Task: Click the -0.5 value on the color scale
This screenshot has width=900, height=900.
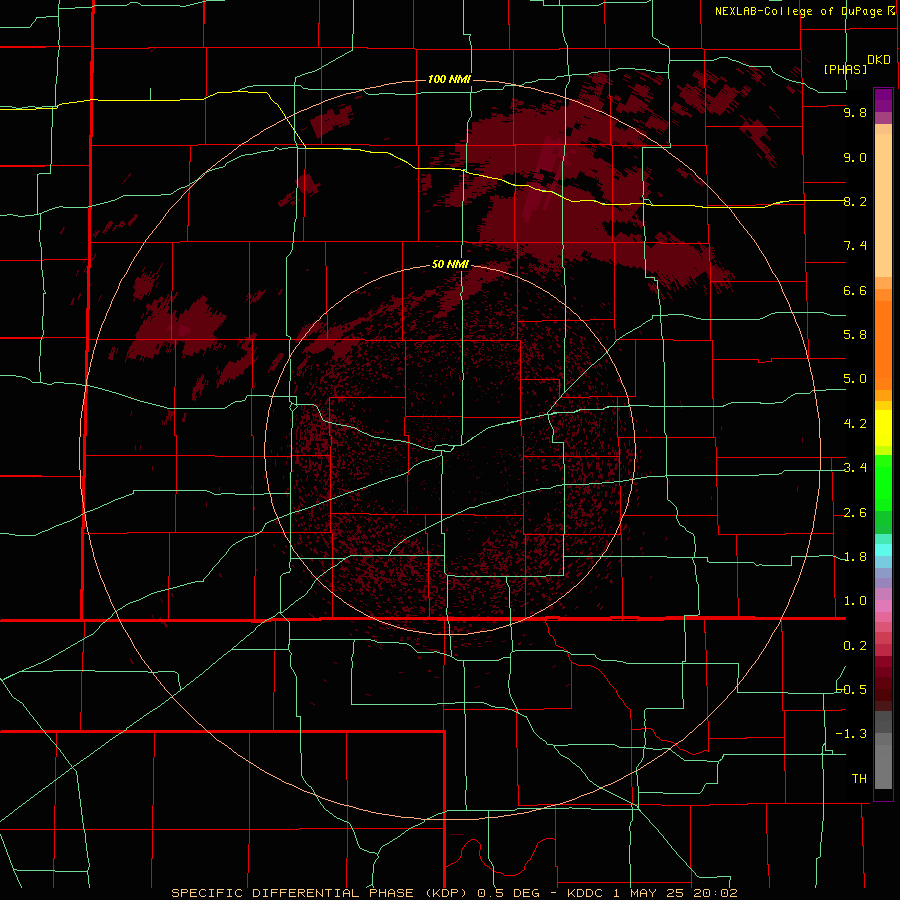Action: [x=852, y=689]
